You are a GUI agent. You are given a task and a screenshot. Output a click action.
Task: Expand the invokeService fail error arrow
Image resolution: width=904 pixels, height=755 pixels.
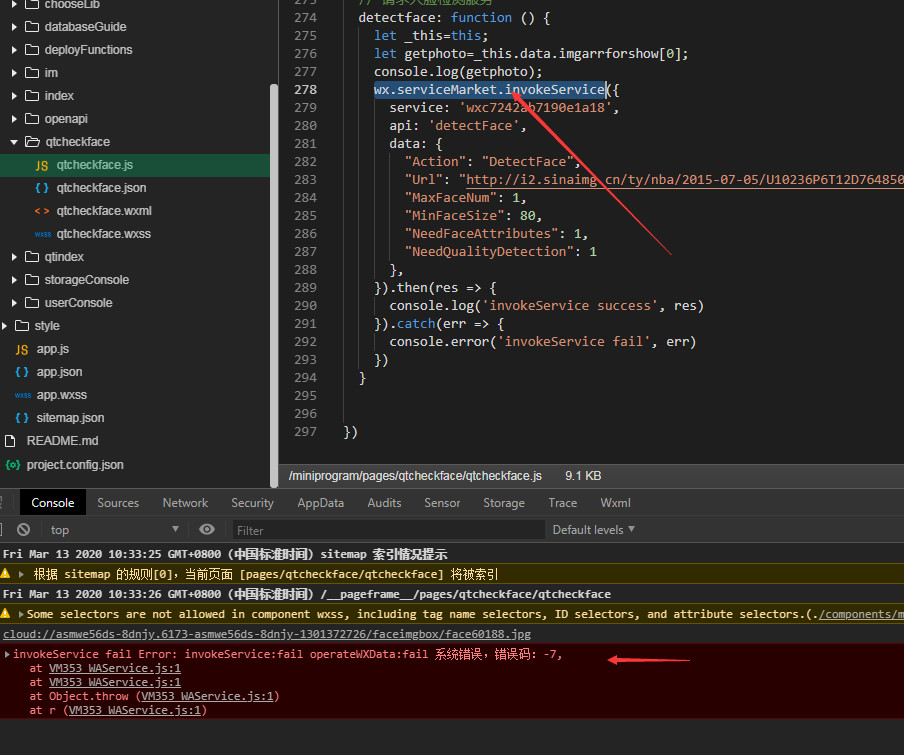(x=7, y=654)
